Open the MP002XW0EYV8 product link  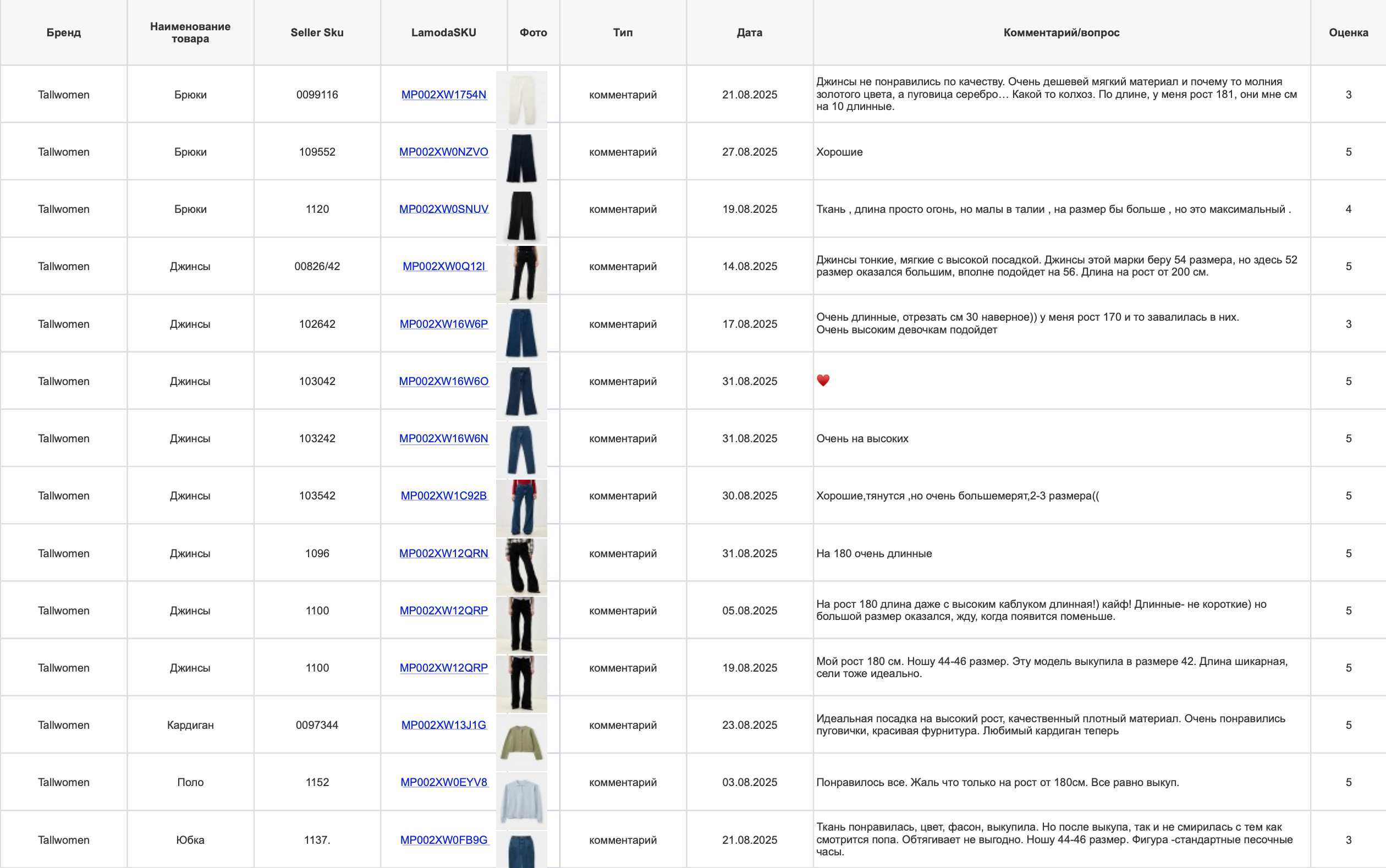click(444, 782)
